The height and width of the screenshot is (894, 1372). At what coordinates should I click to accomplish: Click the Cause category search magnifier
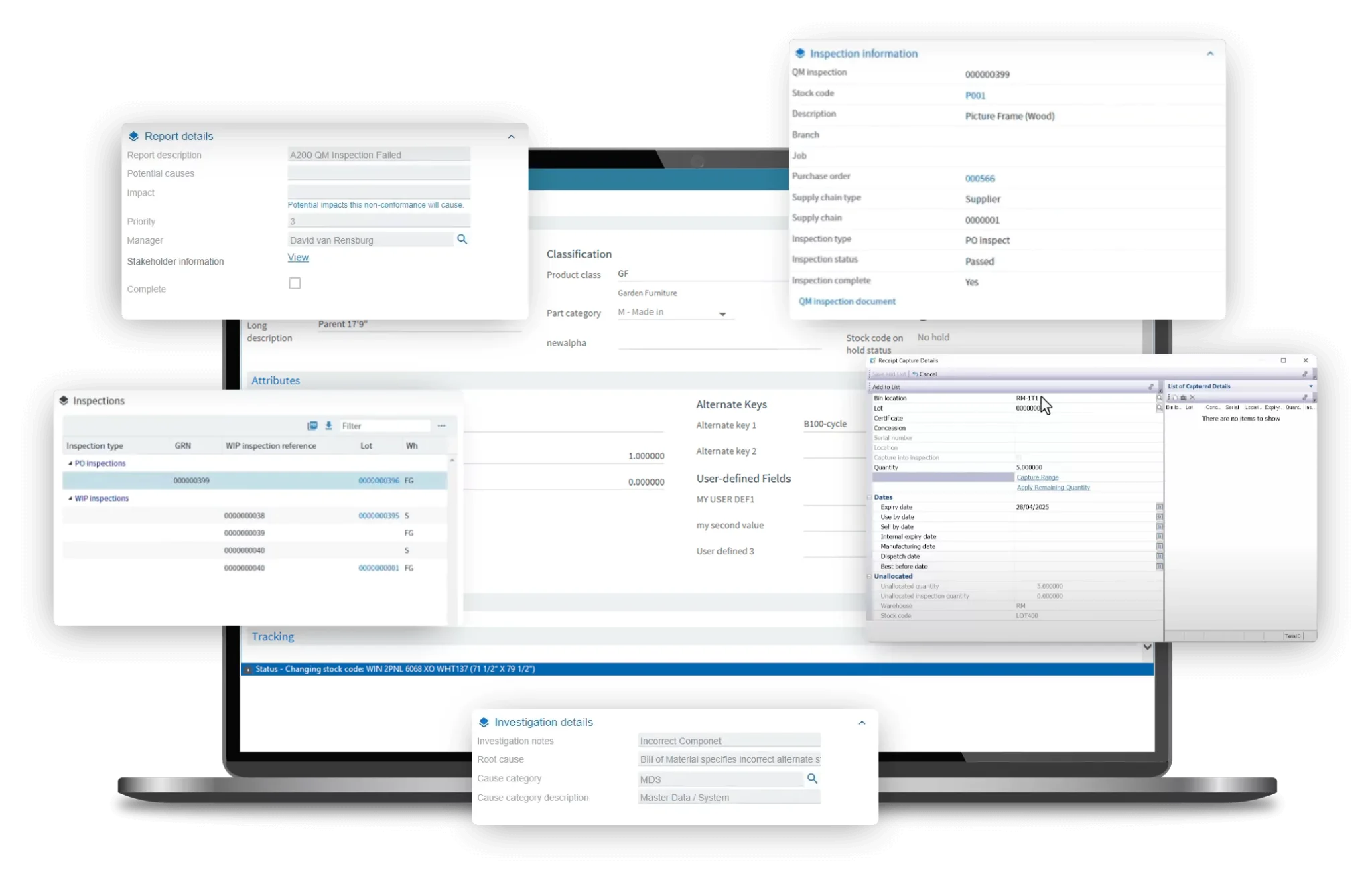click(x=813, y=779)
